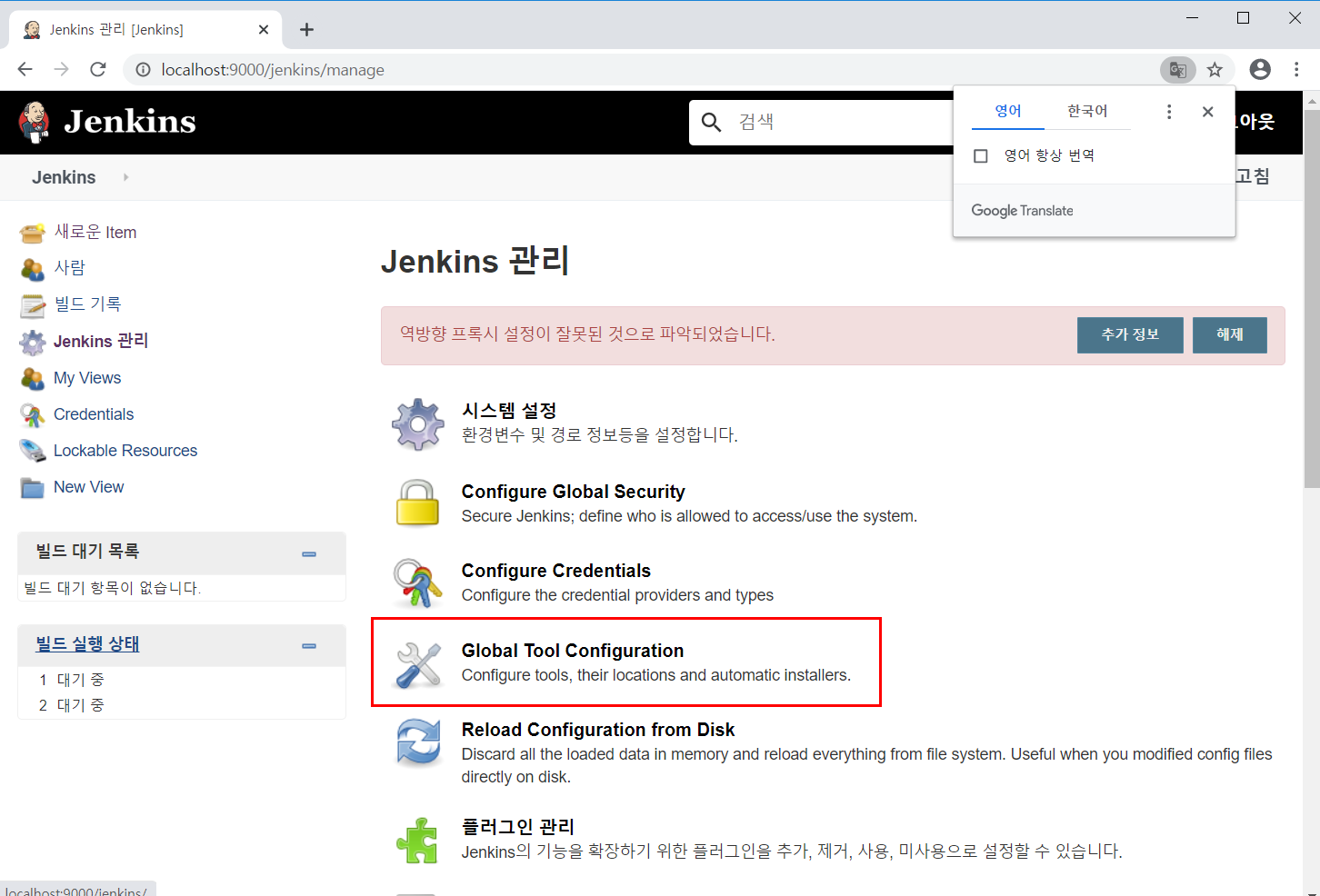Go back with the browser back arrow
Screen dimensions: 1320x896
(25, 69)
